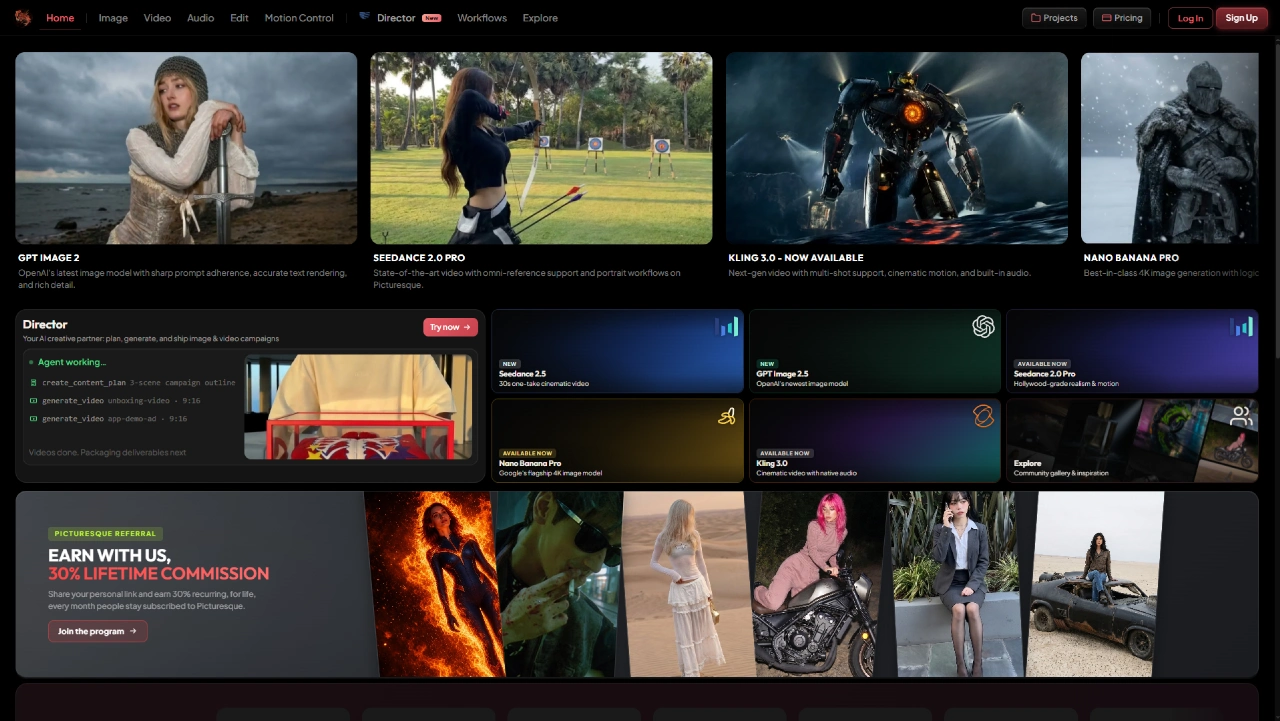
Task: Click the Sign Up button
Action: pos(1241,18)
